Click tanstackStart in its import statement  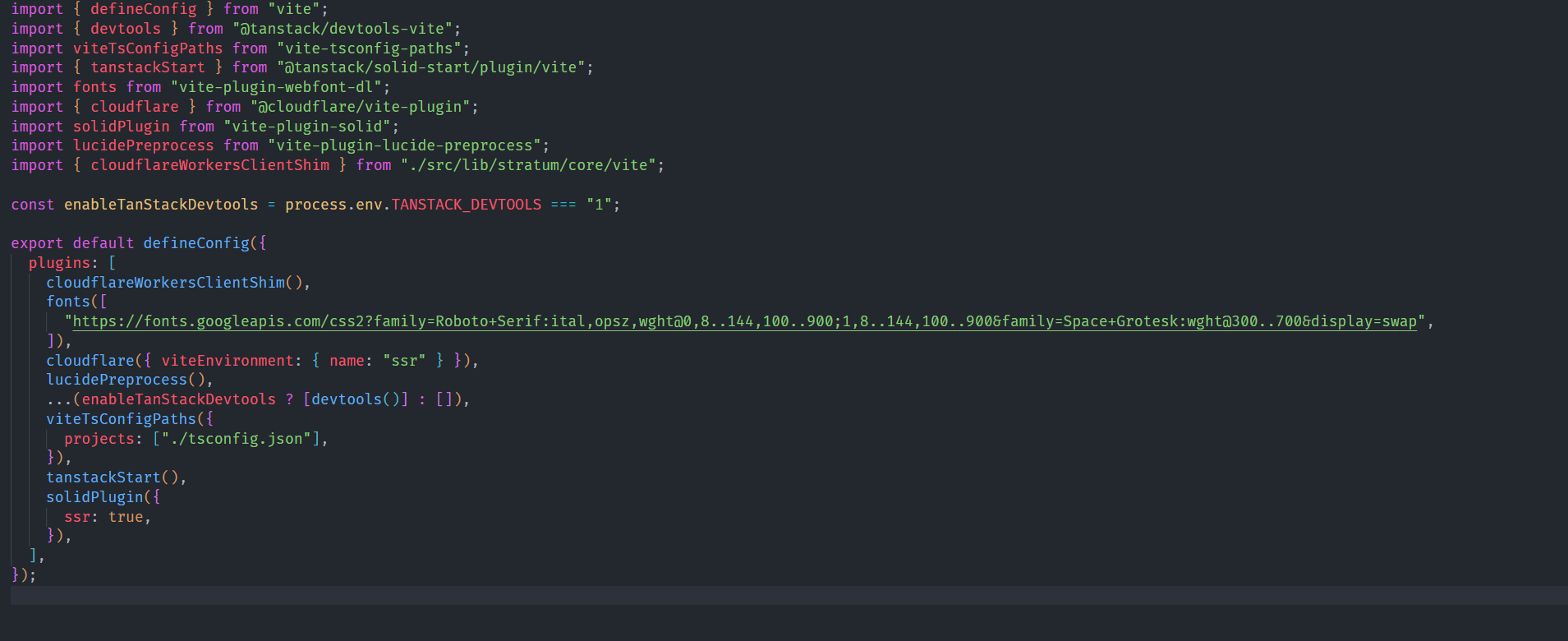tap(148, 67)
